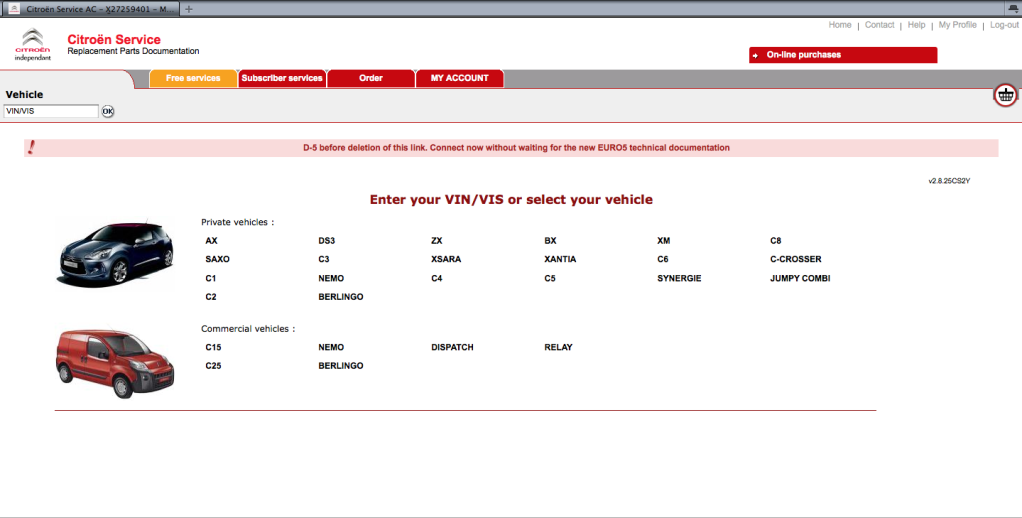Select the SYNERGIE model
The height and width of the screenshot is (518, 1022).
(x=679, y=278)
